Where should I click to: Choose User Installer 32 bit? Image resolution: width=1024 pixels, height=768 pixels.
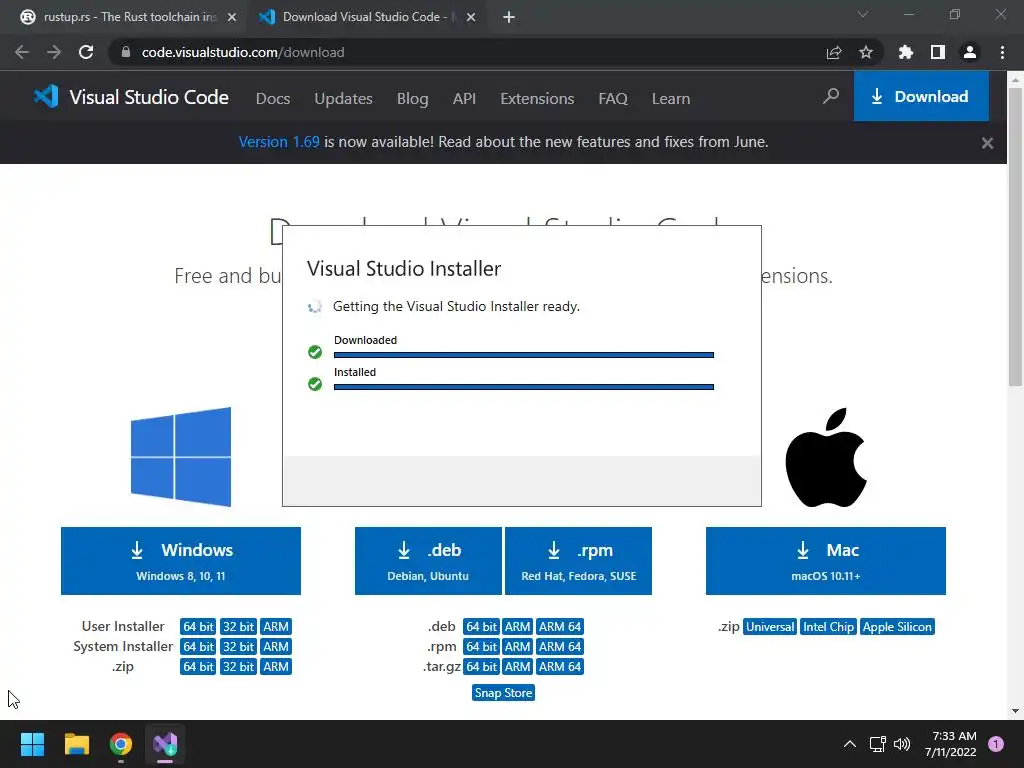[238, 627]
